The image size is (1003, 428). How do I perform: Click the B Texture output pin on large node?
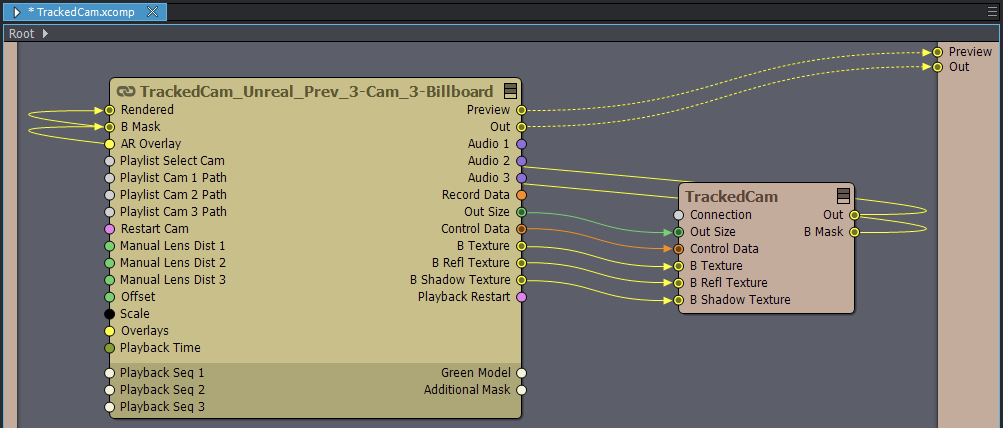point(521,246)
